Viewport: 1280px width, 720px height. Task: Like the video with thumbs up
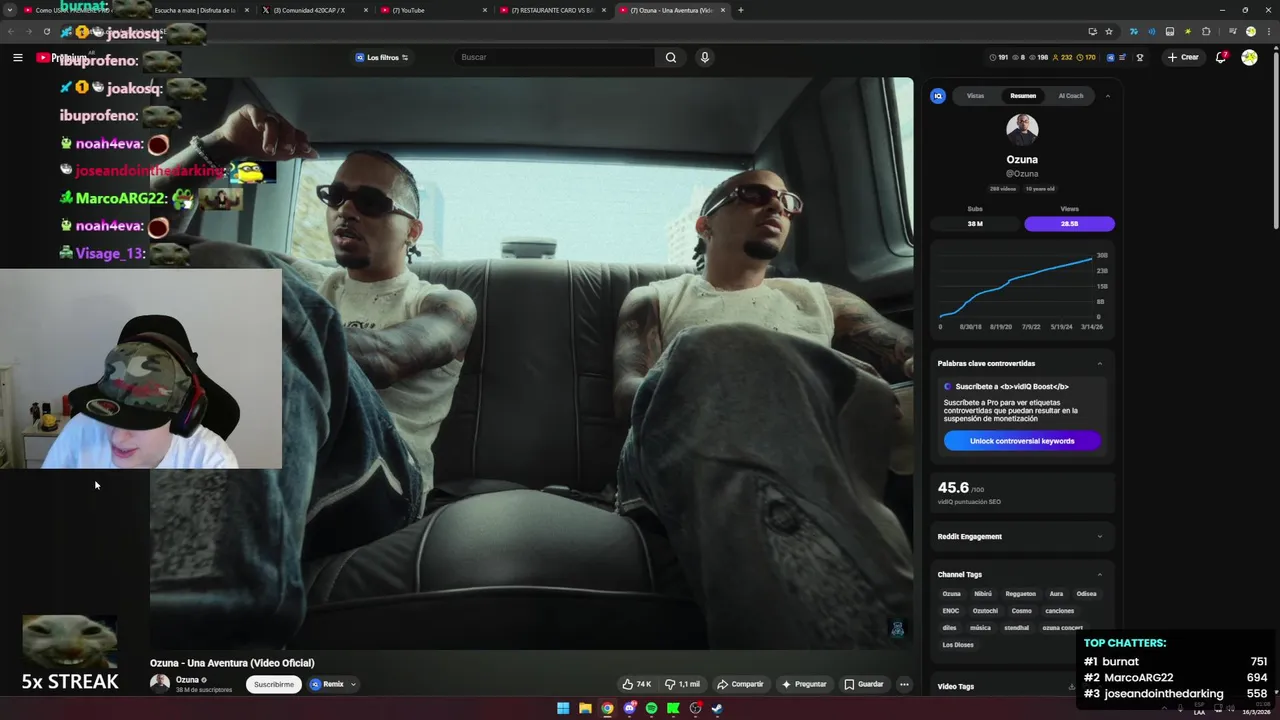[x=636, y=684]
